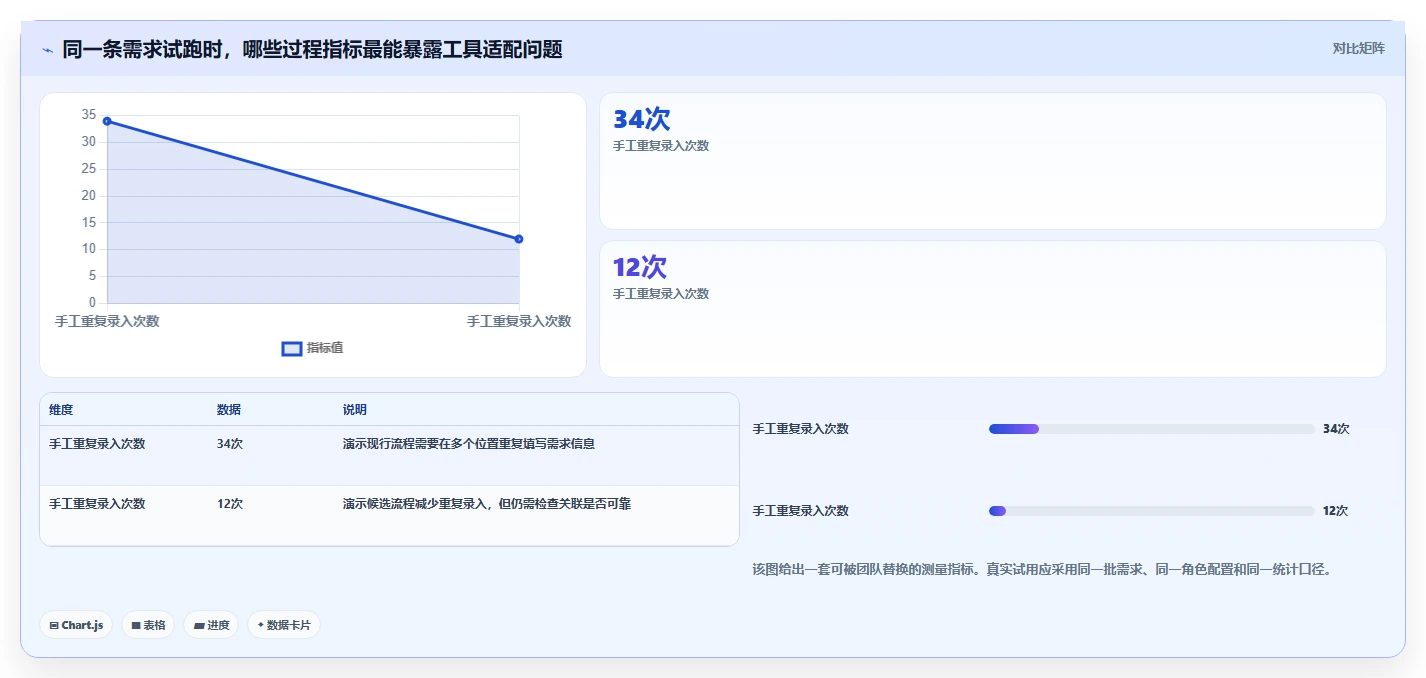Click the label left of the 34次 progress bar

[800, 429]
